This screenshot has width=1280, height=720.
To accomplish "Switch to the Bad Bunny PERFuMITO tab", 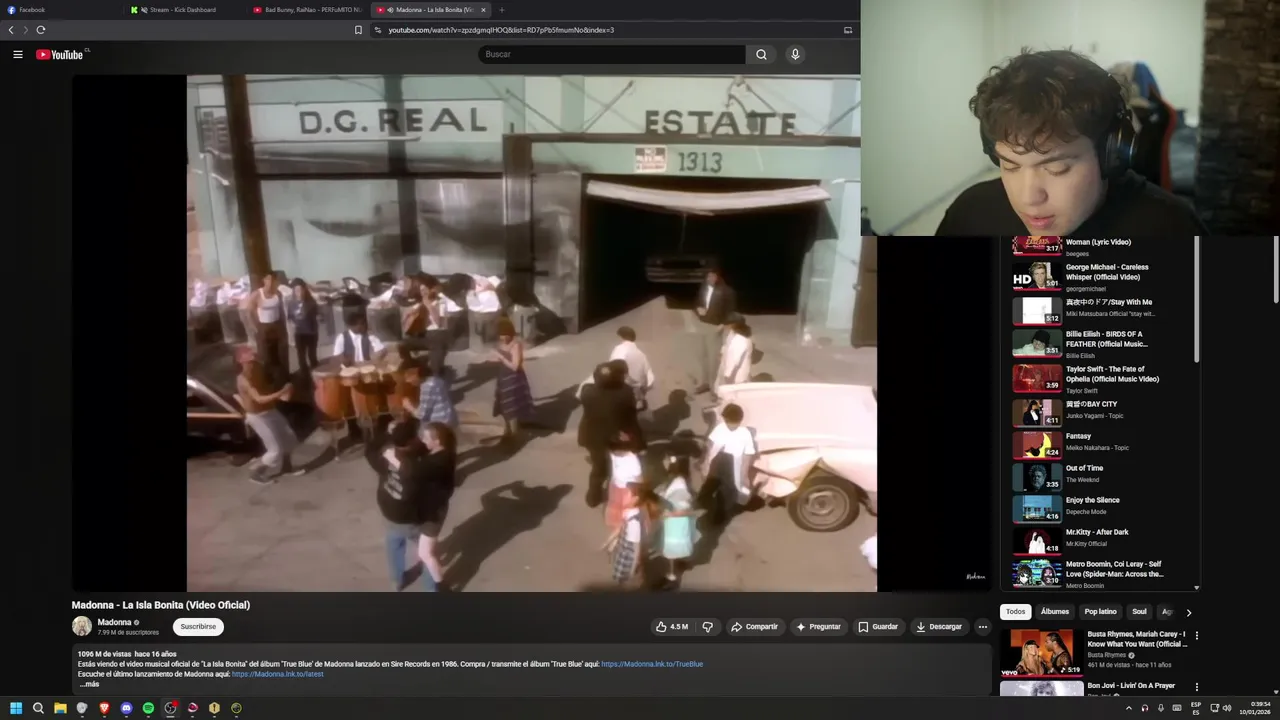I will click(307, 10).
